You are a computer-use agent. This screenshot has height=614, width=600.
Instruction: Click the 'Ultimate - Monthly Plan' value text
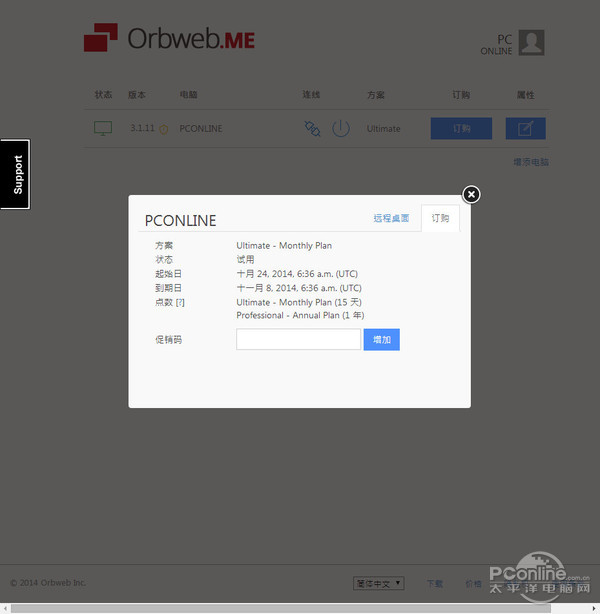pos(284,246)
